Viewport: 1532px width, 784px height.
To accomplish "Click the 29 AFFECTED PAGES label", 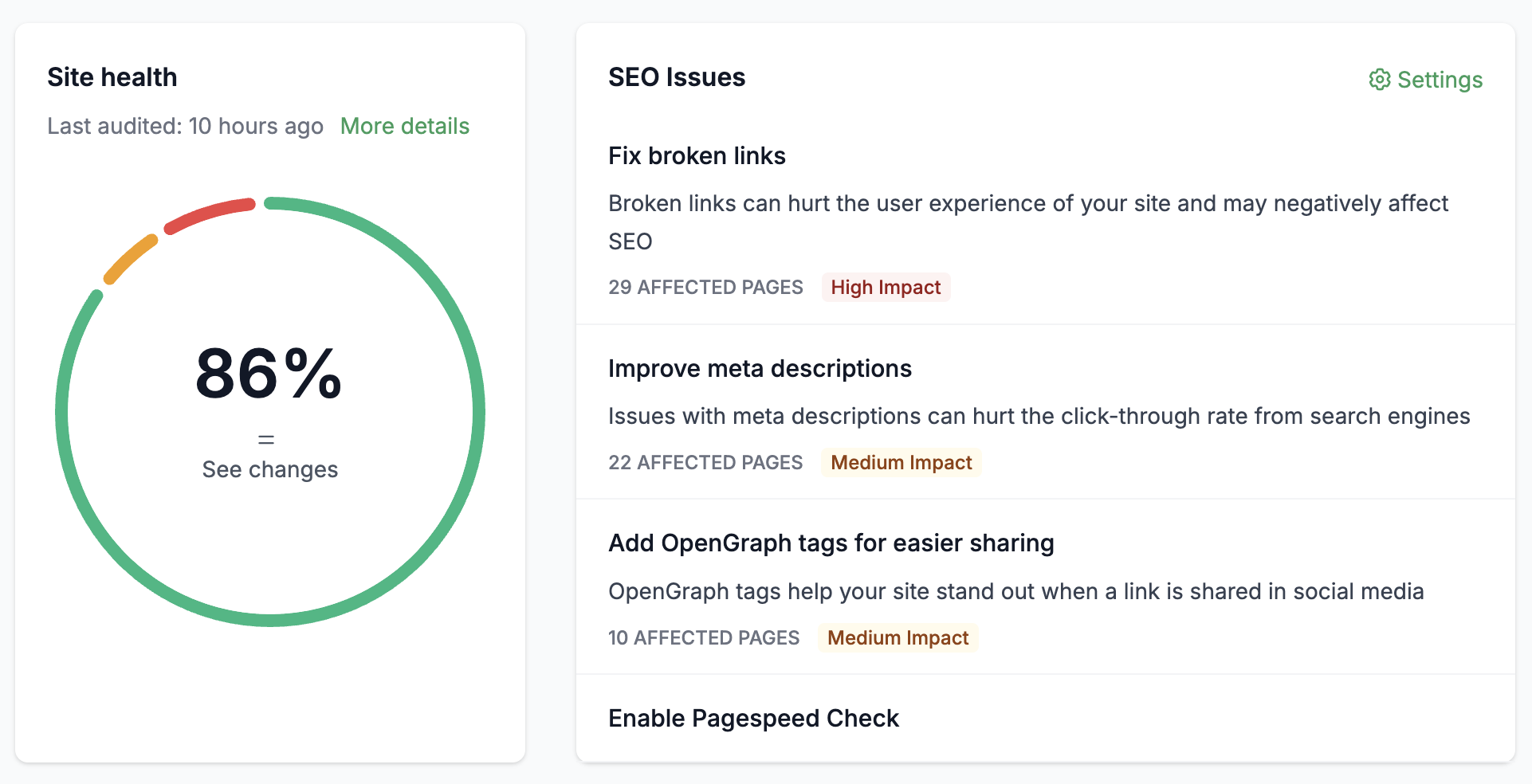I will 705,287.
